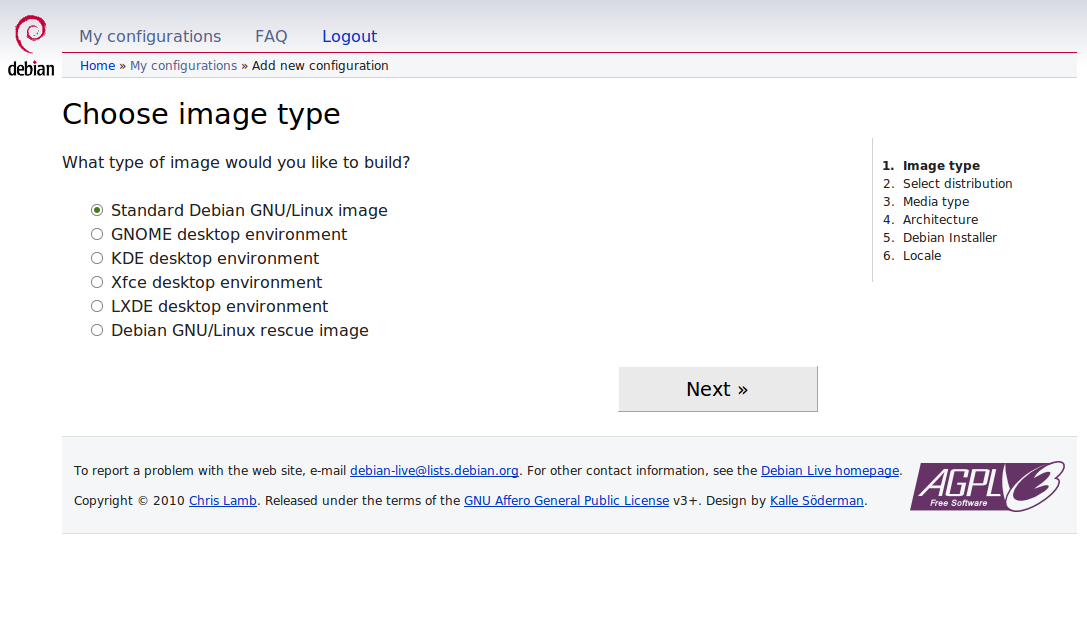This screenshot has height=629, width=1087.
Task: Click the AGPLv3 Free Software badge
Action: click(987, 487)
